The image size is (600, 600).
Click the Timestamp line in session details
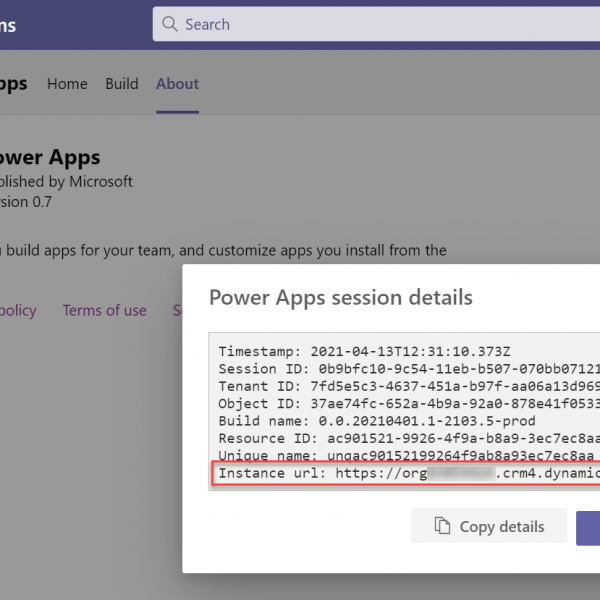click(364, 352)
